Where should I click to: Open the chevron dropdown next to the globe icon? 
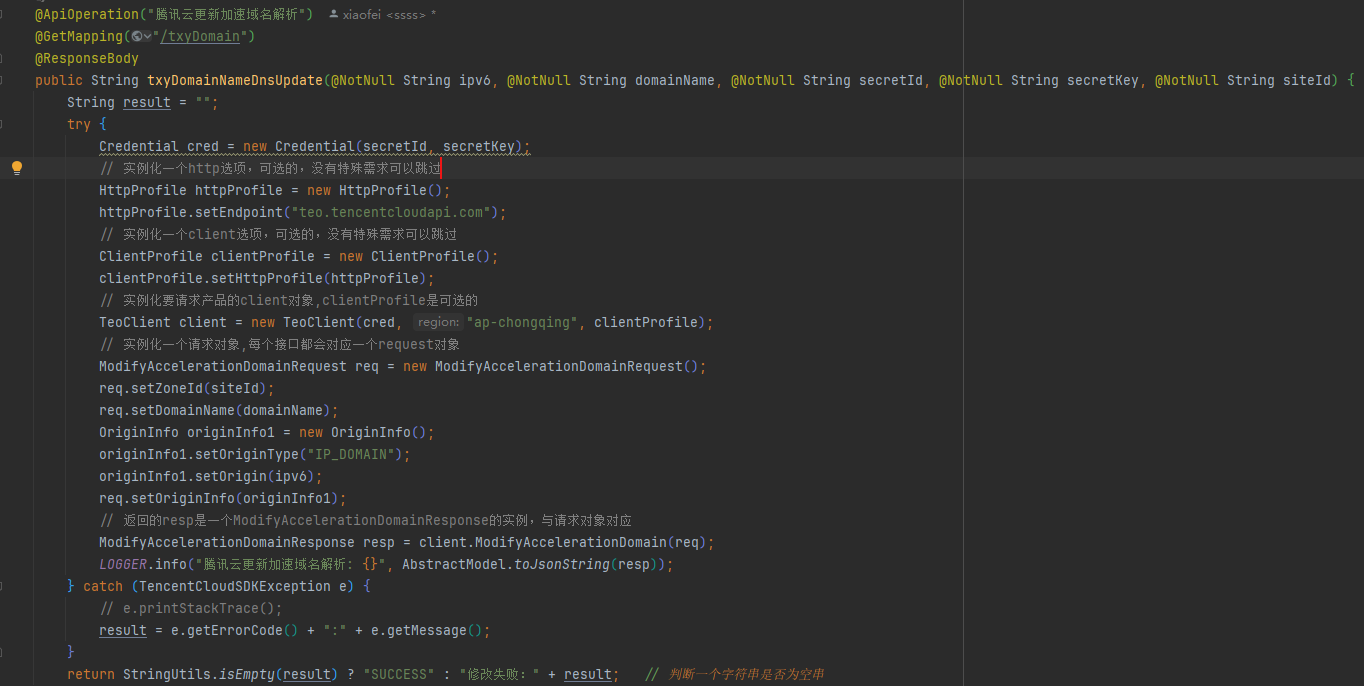[x=148, y=37]
